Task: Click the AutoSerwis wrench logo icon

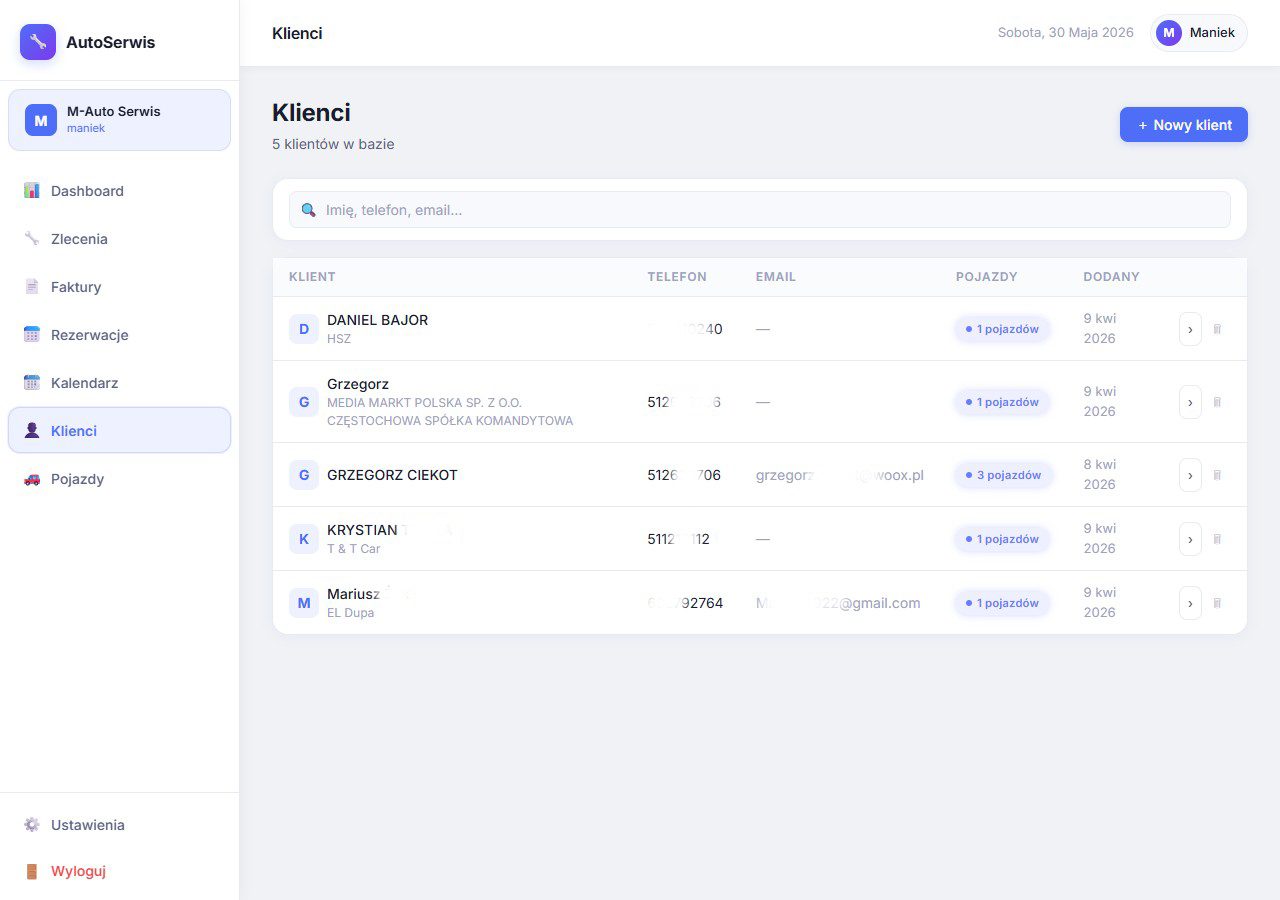Action: (x=38, y=42)
